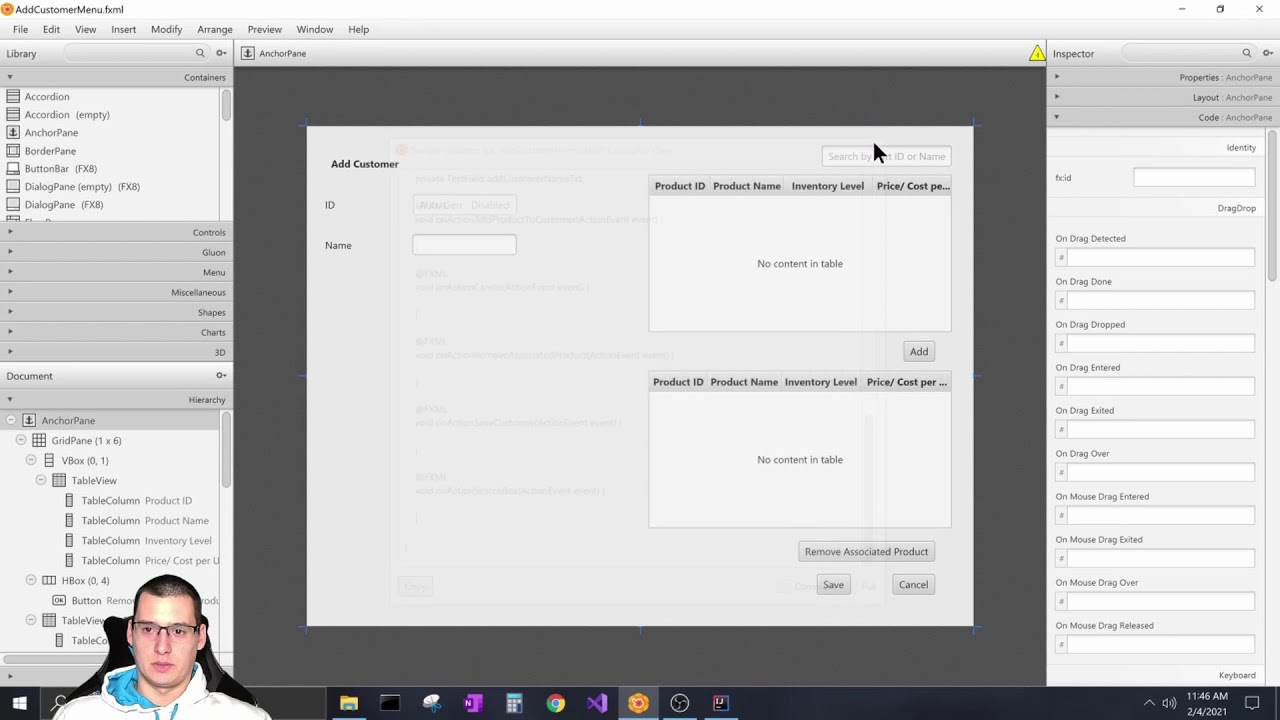This screenshot has width=1280, height=720.
Task: Expand the Layout : AnchorPane inspector section
Action: pos(1163,97)
